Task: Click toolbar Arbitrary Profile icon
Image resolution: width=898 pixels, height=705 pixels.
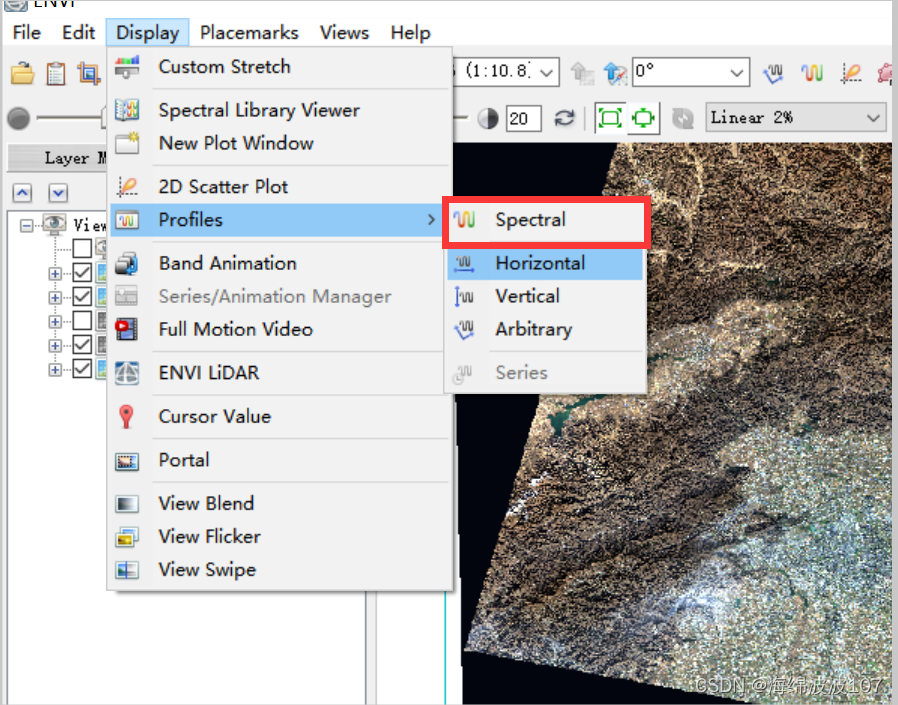Action: (x=774, y=73)
